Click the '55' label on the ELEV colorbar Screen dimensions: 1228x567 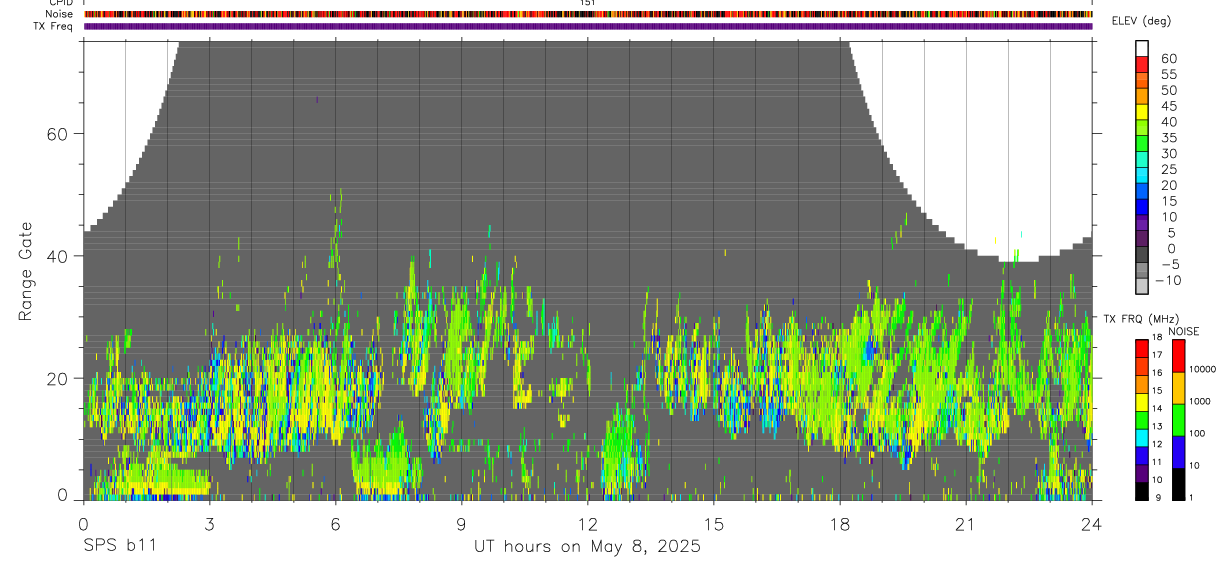[x=1168, y=75]
